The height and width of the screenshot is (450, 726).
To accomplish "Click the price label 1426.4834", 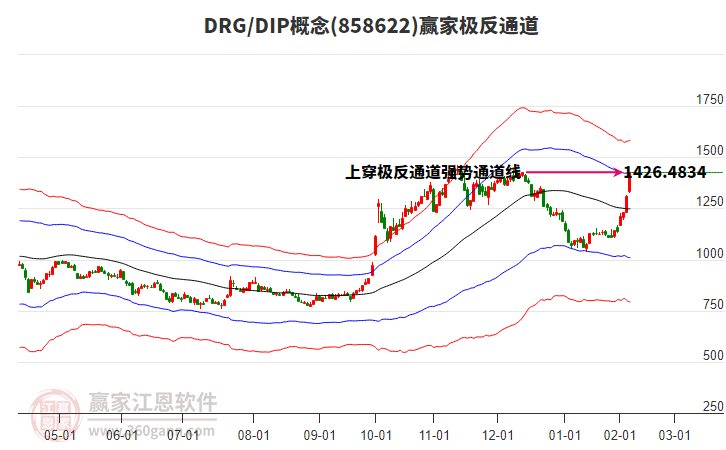I will pyautogui.click(x=664, y=172).
